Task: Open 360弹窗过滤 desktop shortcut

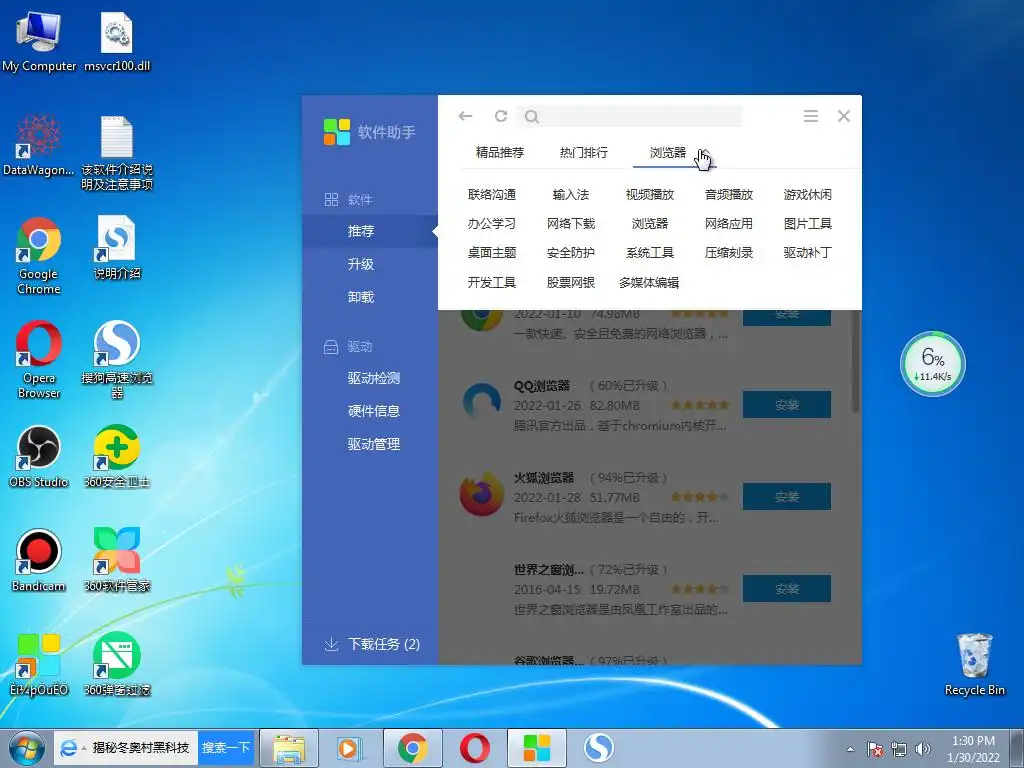Action: [117, 664]
